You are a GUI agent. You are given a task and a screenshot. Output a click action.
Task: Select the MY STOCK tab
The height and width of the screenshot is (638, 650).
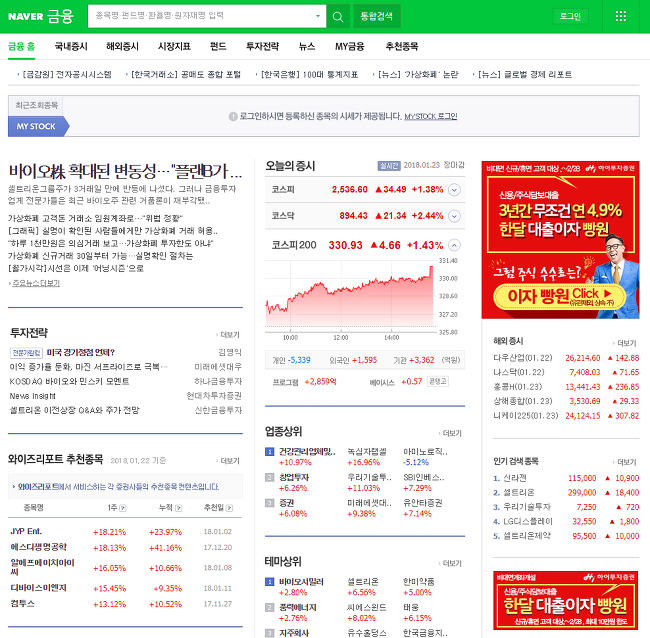tap(36, 126)
